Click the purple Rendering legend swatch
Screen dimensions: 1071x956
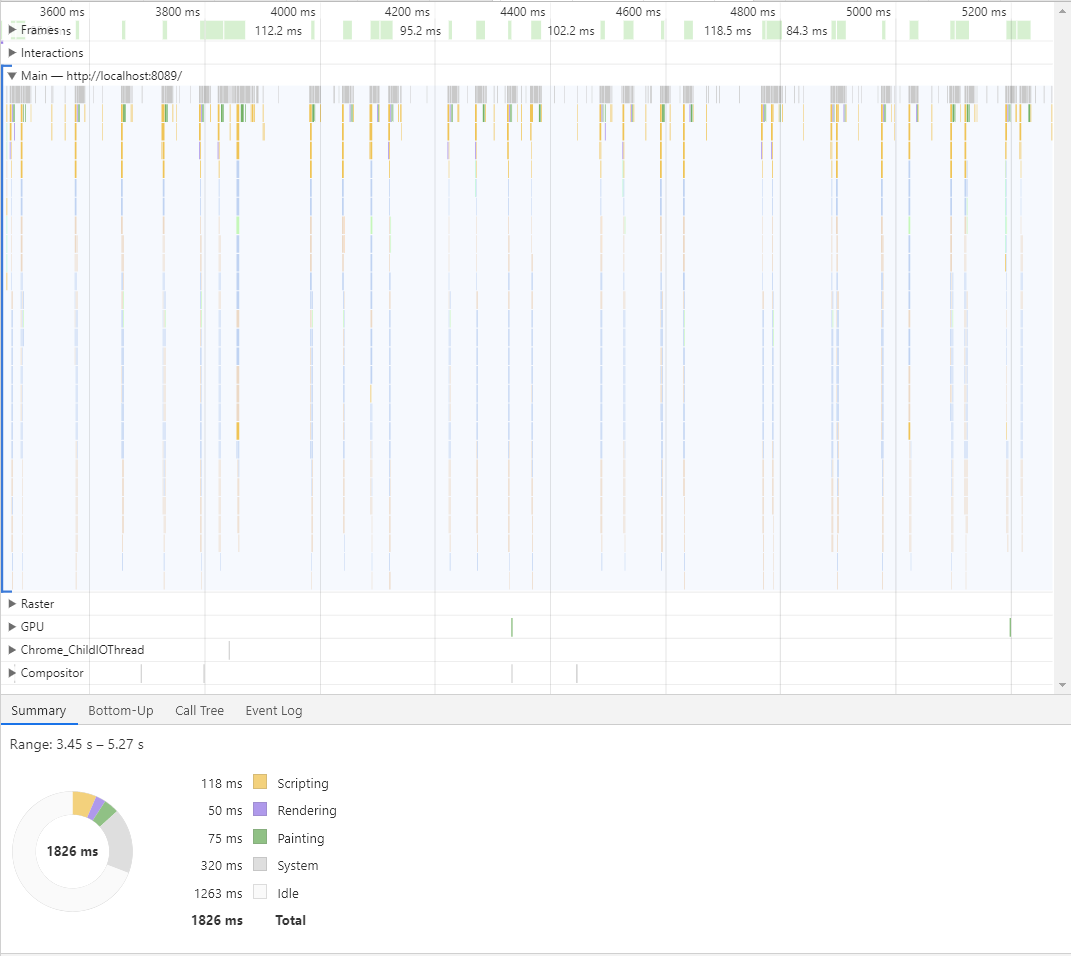pos(260,810)
